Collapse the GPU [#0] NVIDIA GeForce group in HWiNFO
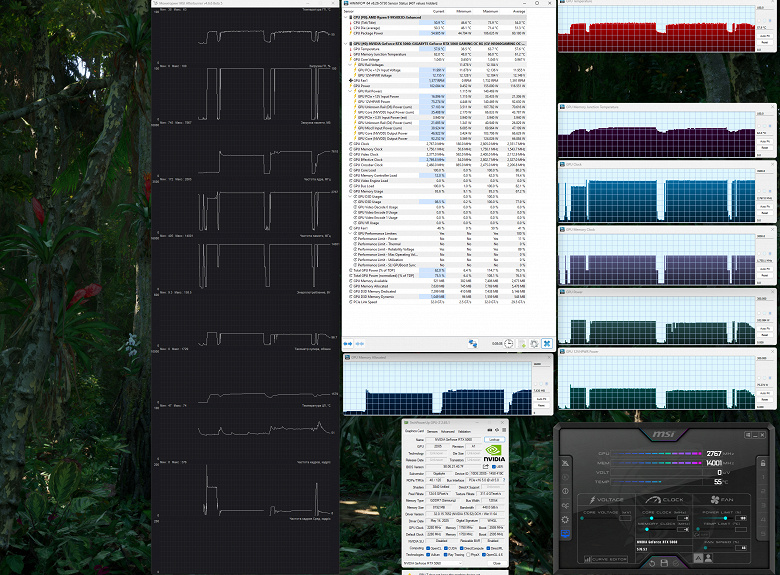 345,44
